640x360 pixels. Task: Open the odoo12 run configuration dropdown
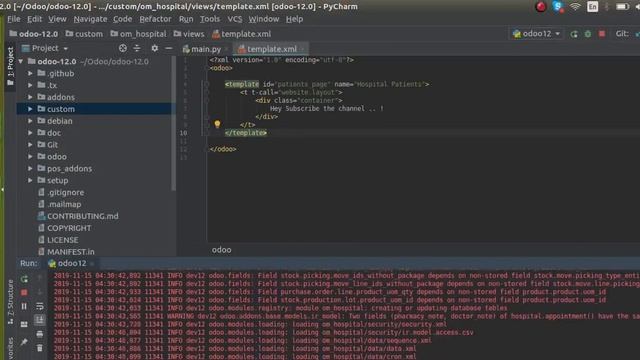click(536, 34)
